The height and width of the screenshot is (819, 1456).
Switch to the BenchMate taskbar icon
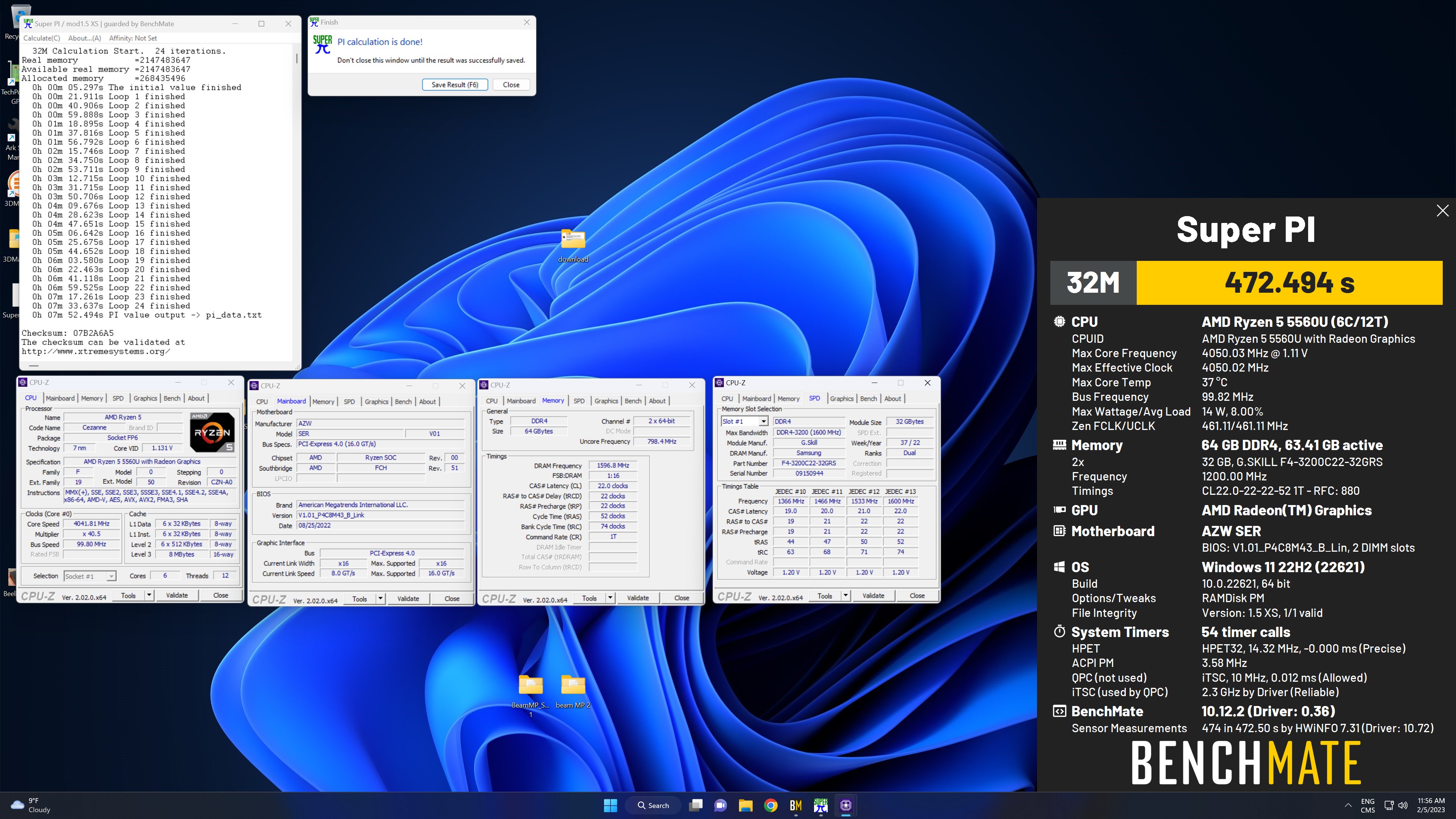point(796,805)
